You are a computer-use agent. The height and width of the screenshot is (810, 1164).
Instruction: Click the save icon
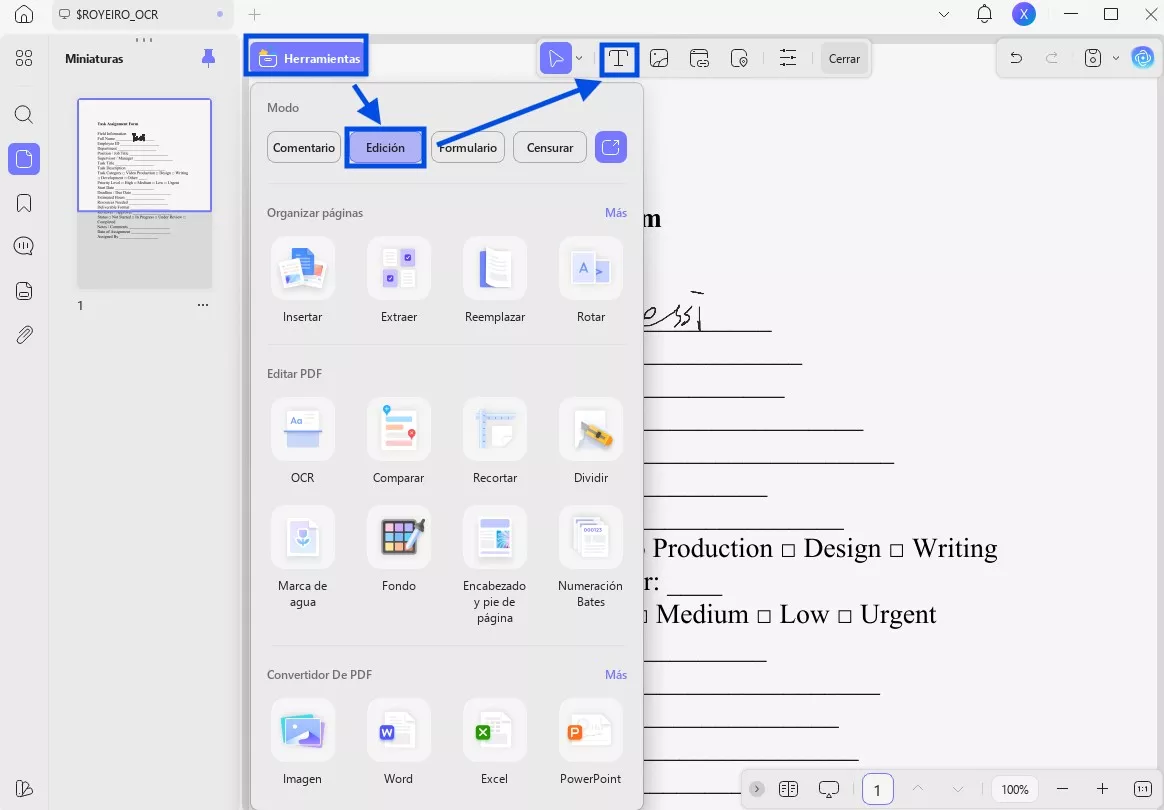[x=1093, y=58]
